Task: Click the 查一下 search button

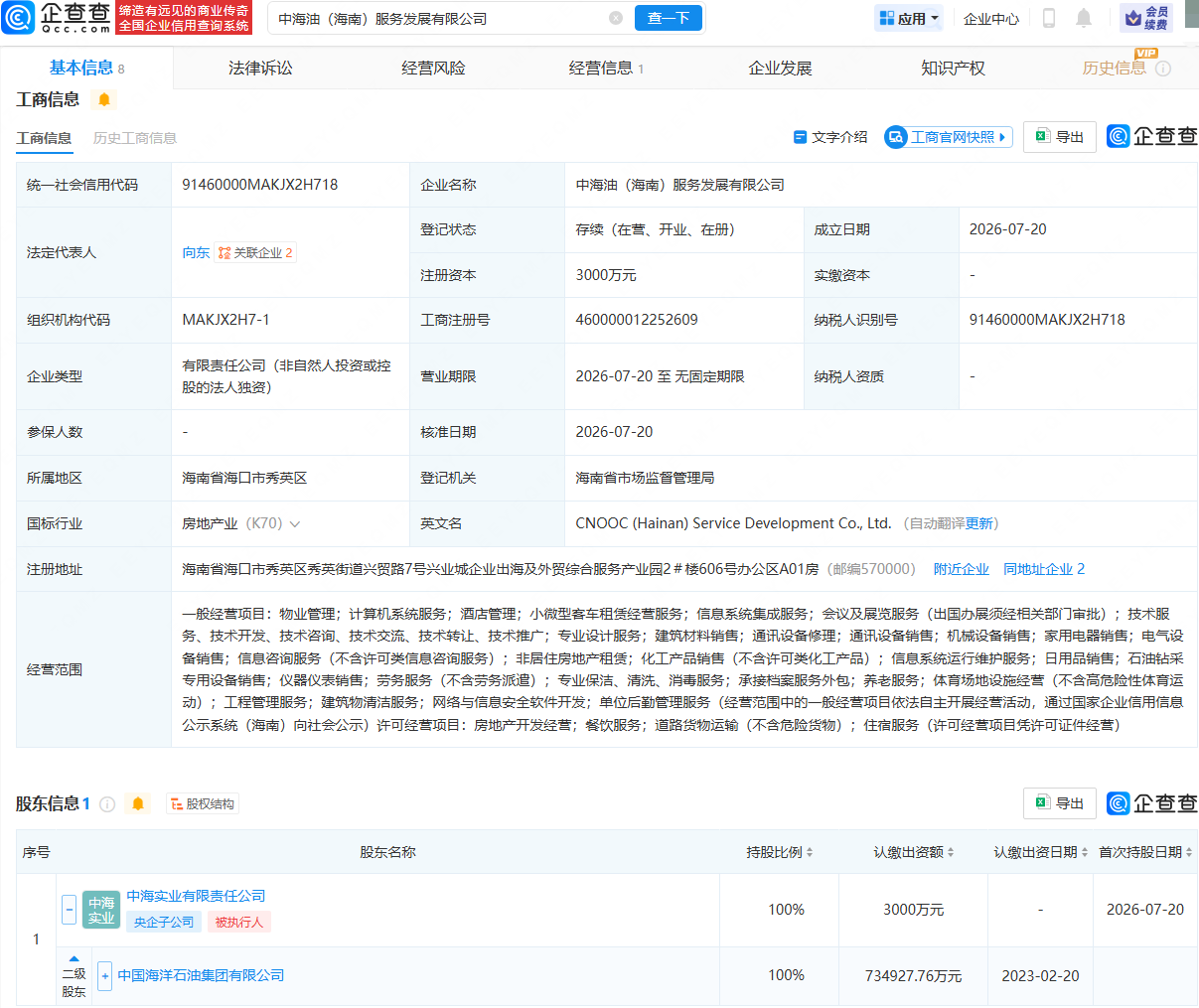Action: tap(669, 18)
